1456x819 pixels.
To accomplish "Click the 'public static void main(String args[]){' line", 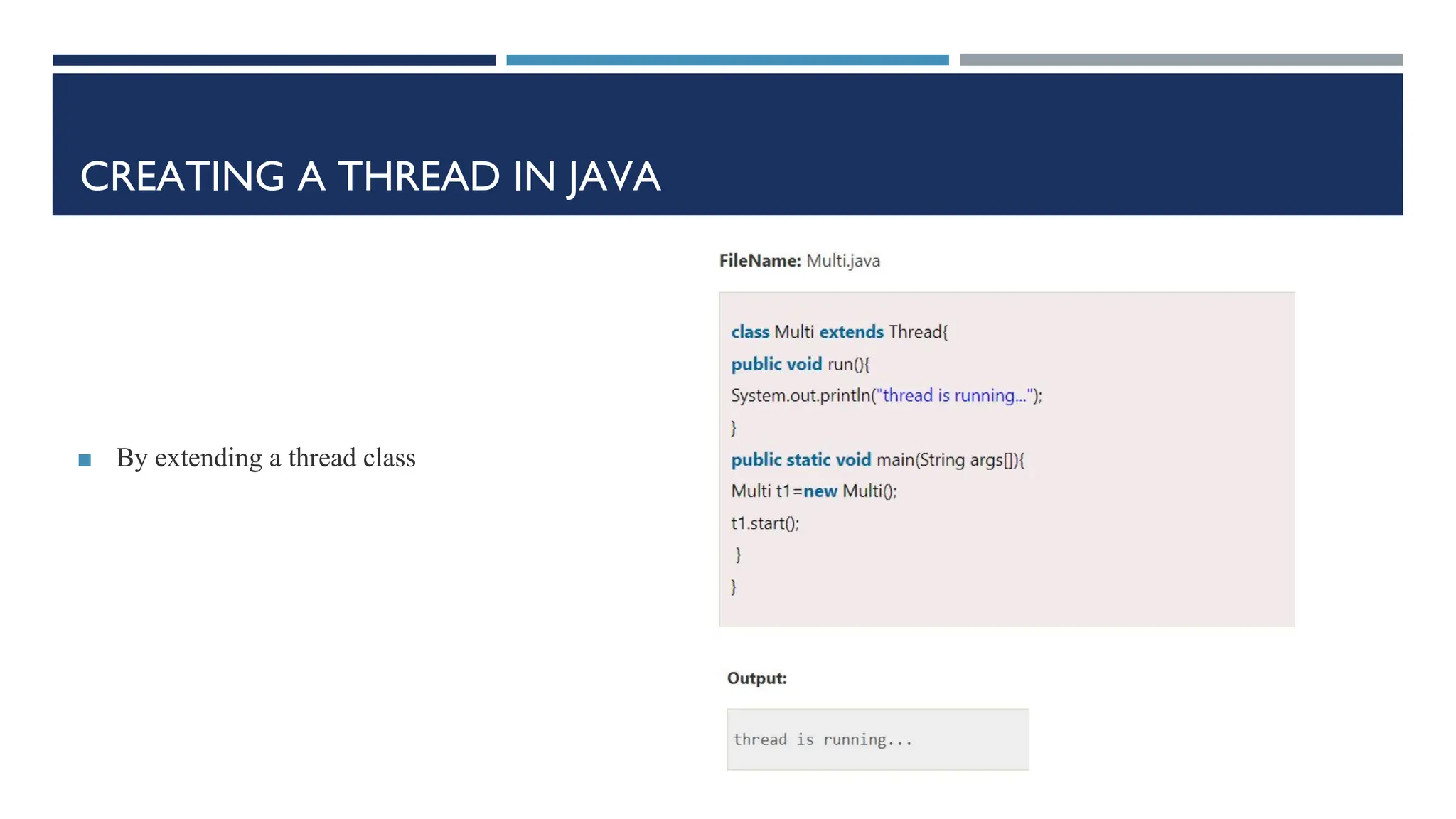I will pos(878,460).
